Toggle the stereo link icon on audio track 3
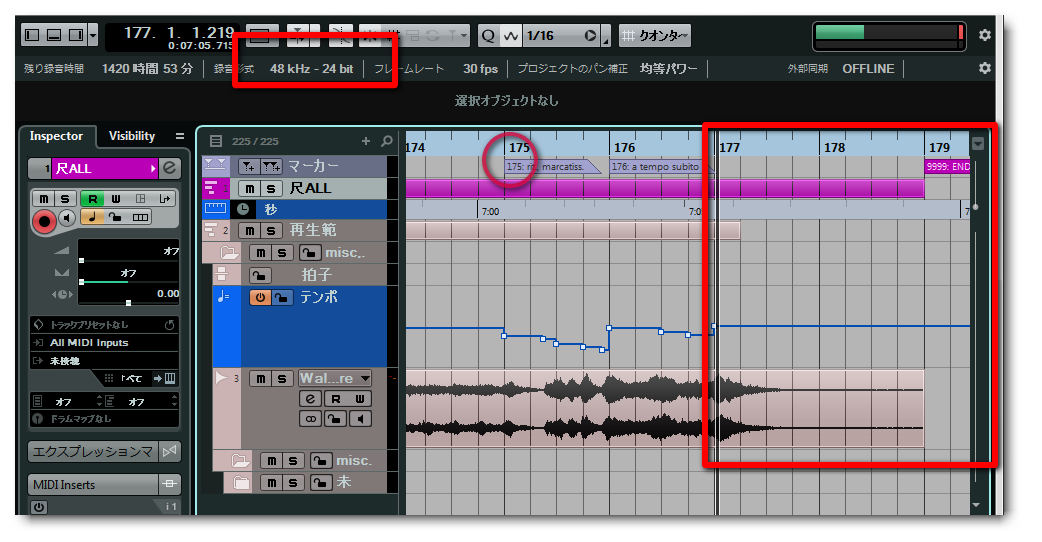The width and height of the screenshot is (1042, 542). click(x=310, y=419)
